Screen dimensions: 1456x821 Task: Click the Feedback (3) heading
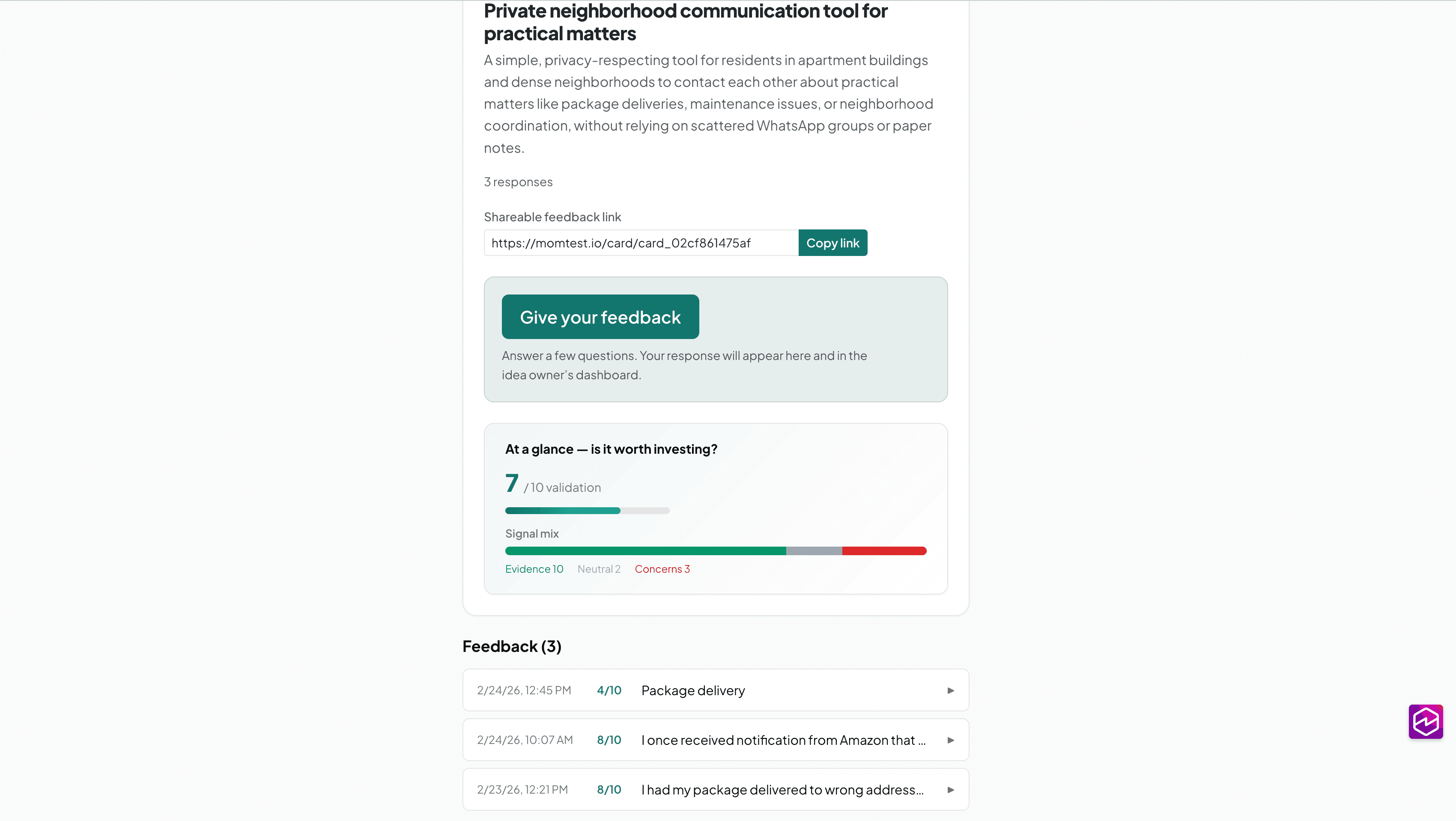tap(511, 646)
